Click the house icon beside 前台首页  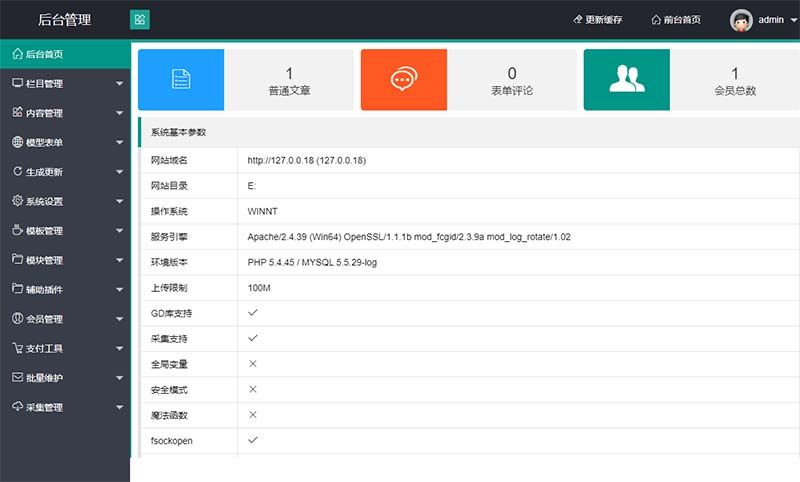coord(656,20)
